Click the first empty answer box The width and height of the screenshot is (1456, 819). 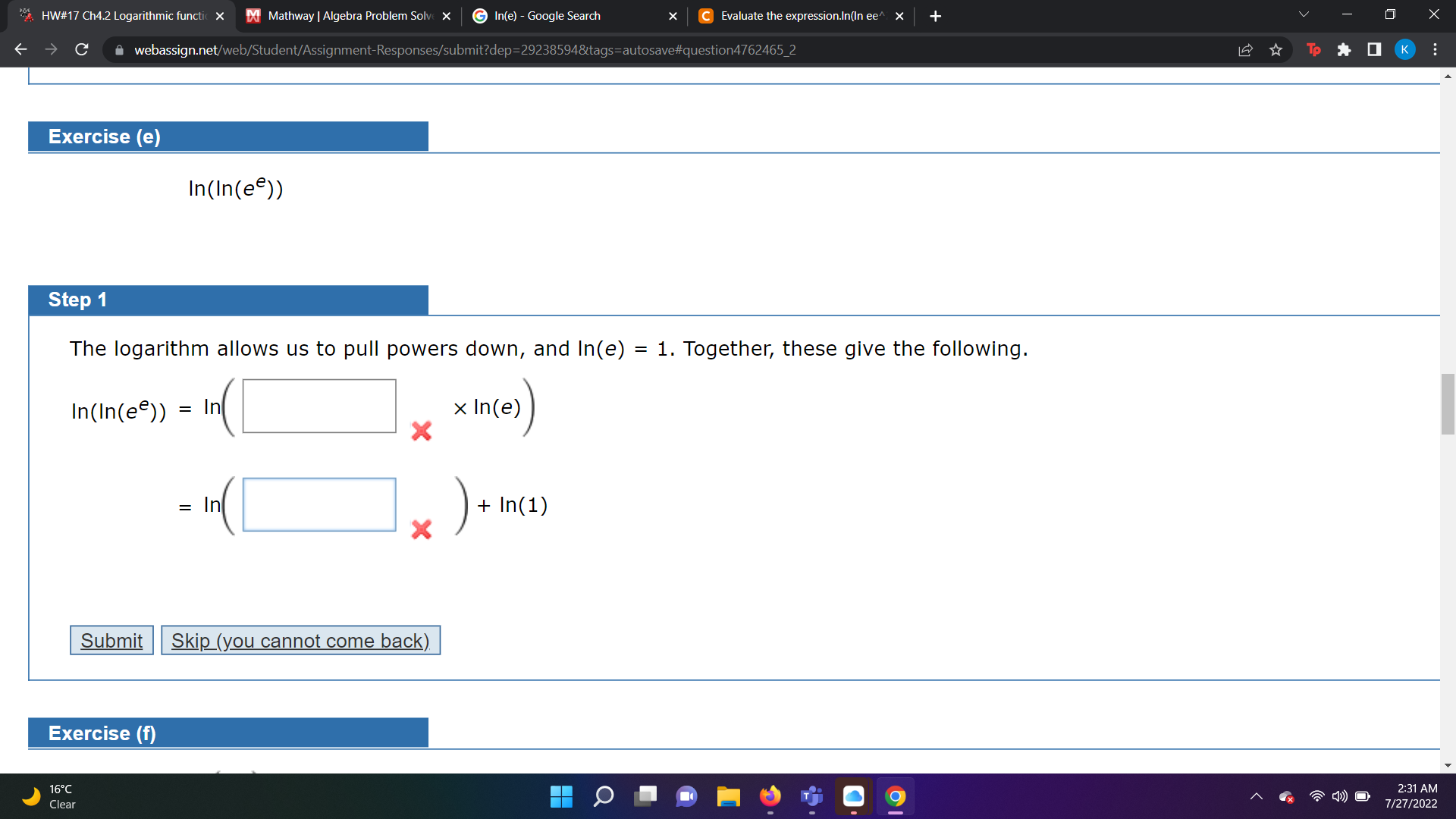point(318,406)
